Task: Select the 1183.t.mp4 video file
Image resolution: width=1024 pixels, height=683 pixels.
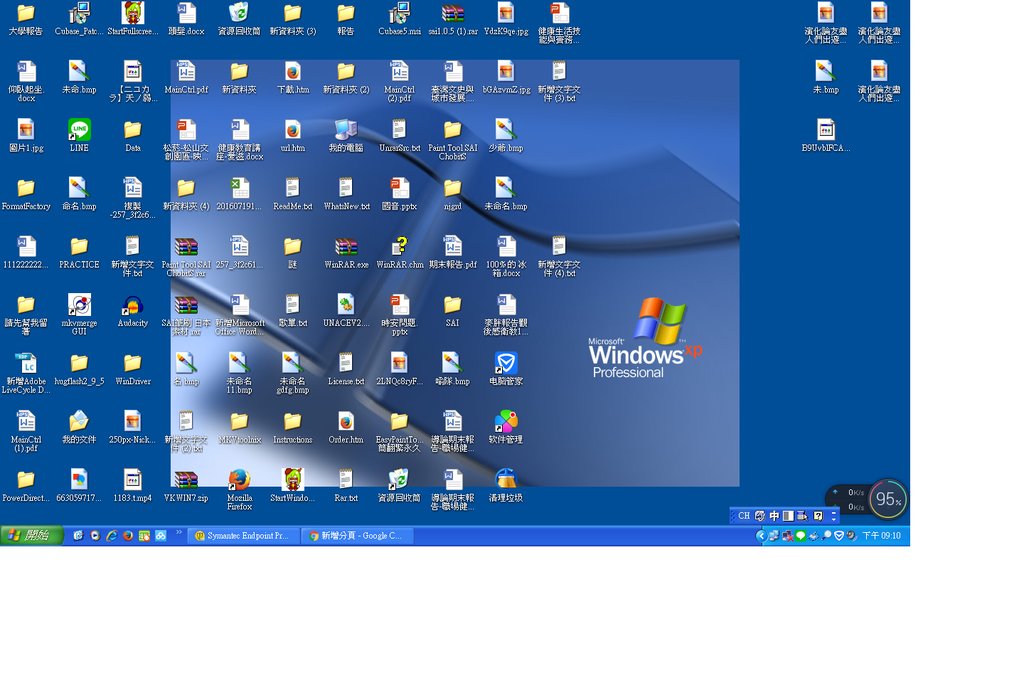Action: 133,485
